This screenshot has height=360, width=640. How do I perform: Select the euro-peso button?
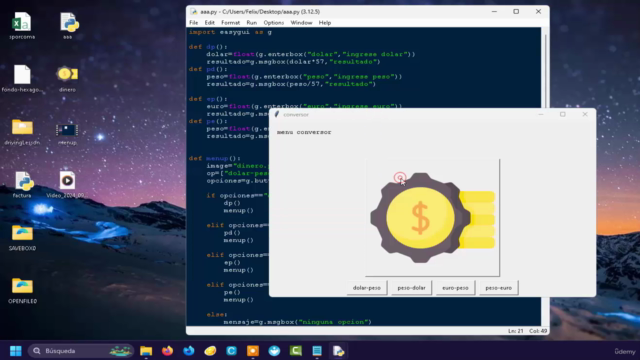pos(455,288)
